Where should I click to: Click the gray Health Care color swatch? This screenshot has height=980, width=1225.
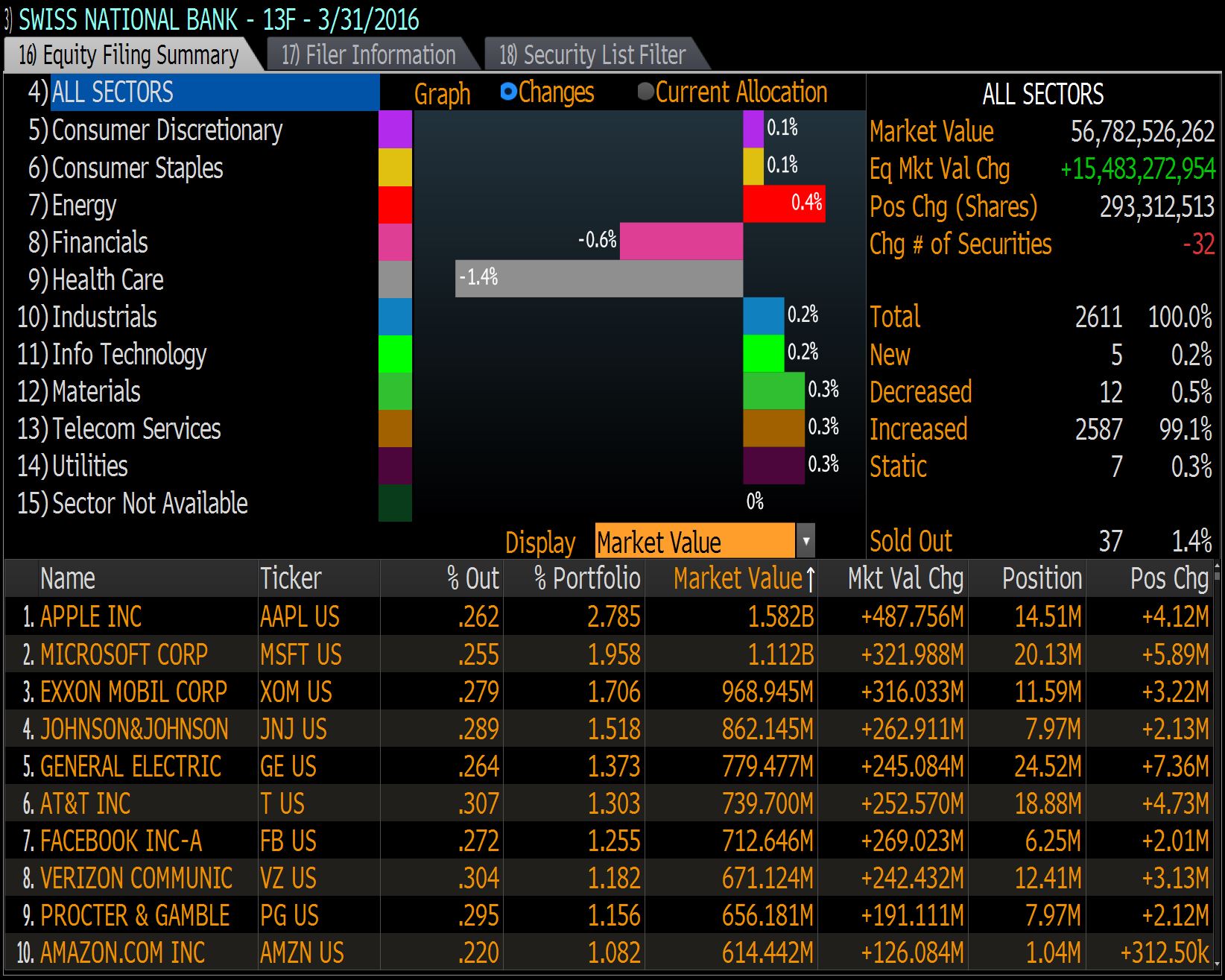395,279
